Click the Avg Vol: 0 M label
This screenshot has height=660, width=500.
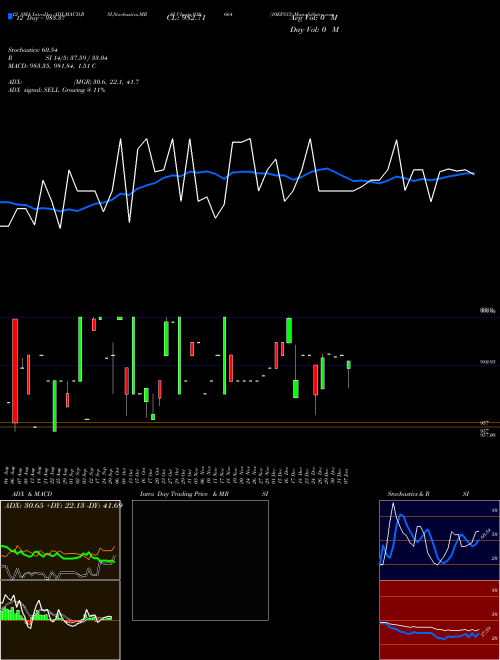coord(314,18)
